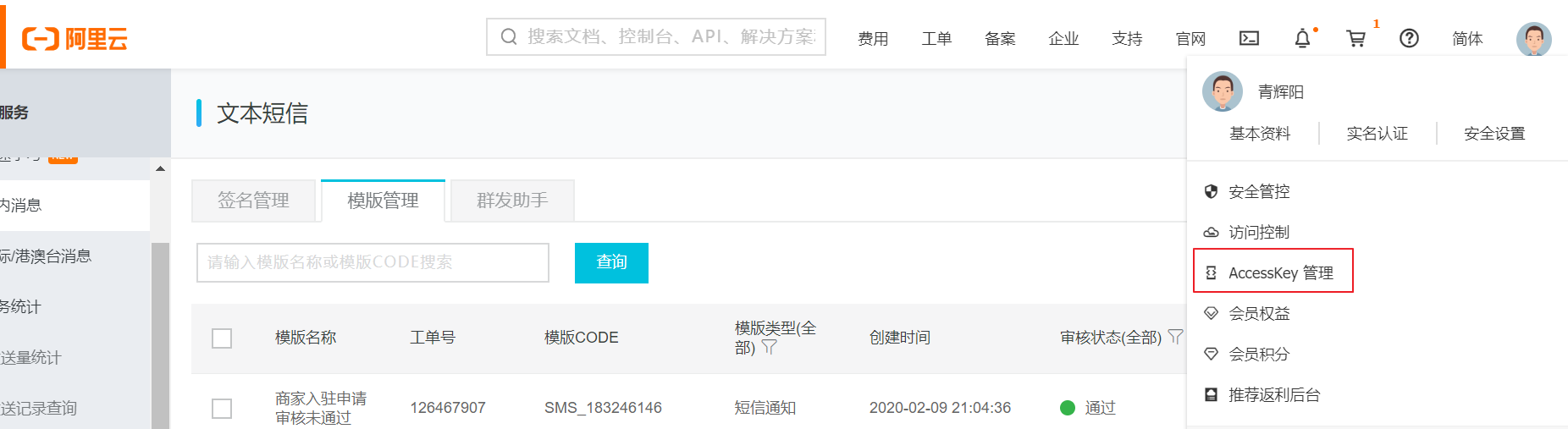Open the 模版类型 filter funnel
The width and height of the screenshot is (1568, 429).
click(769, 347)
